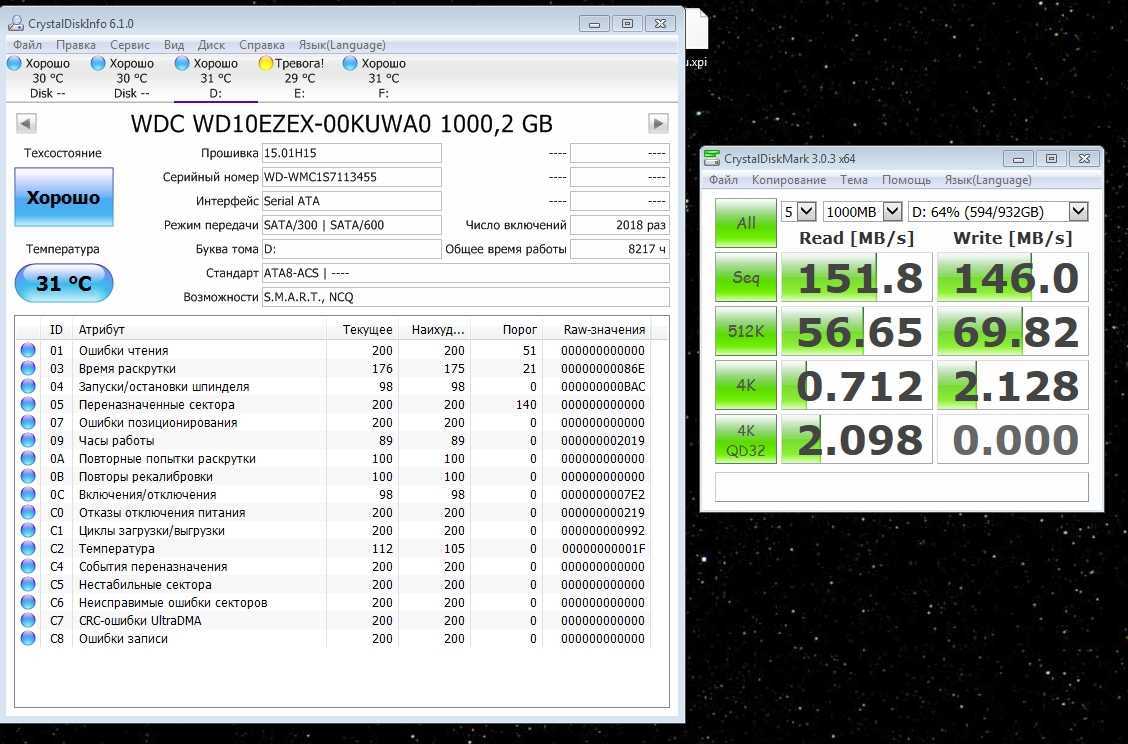Screen dimensions: 1128x744
Task: Click status icon for Циклы загрузки/выгрузки
Action: coord(28,530)
